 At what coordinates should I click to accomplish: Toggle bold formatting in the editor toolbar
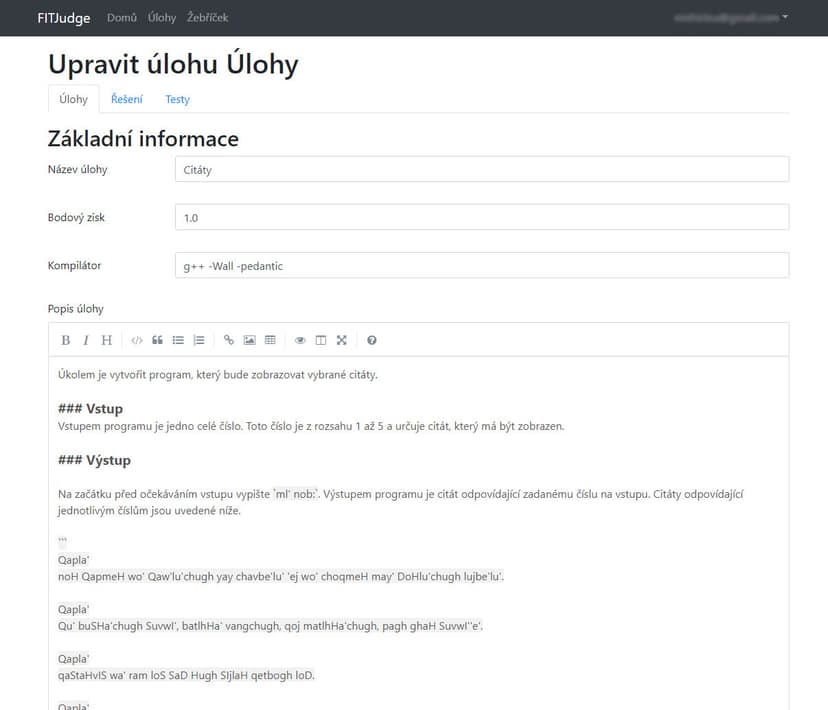(65, 340)
